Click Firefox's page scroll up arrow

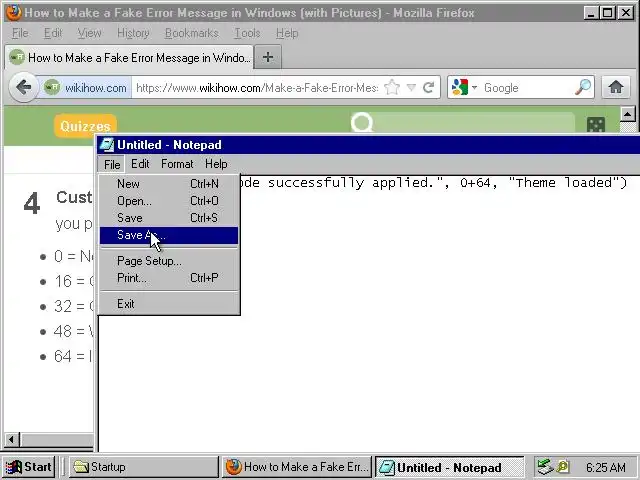pos(628,114)
